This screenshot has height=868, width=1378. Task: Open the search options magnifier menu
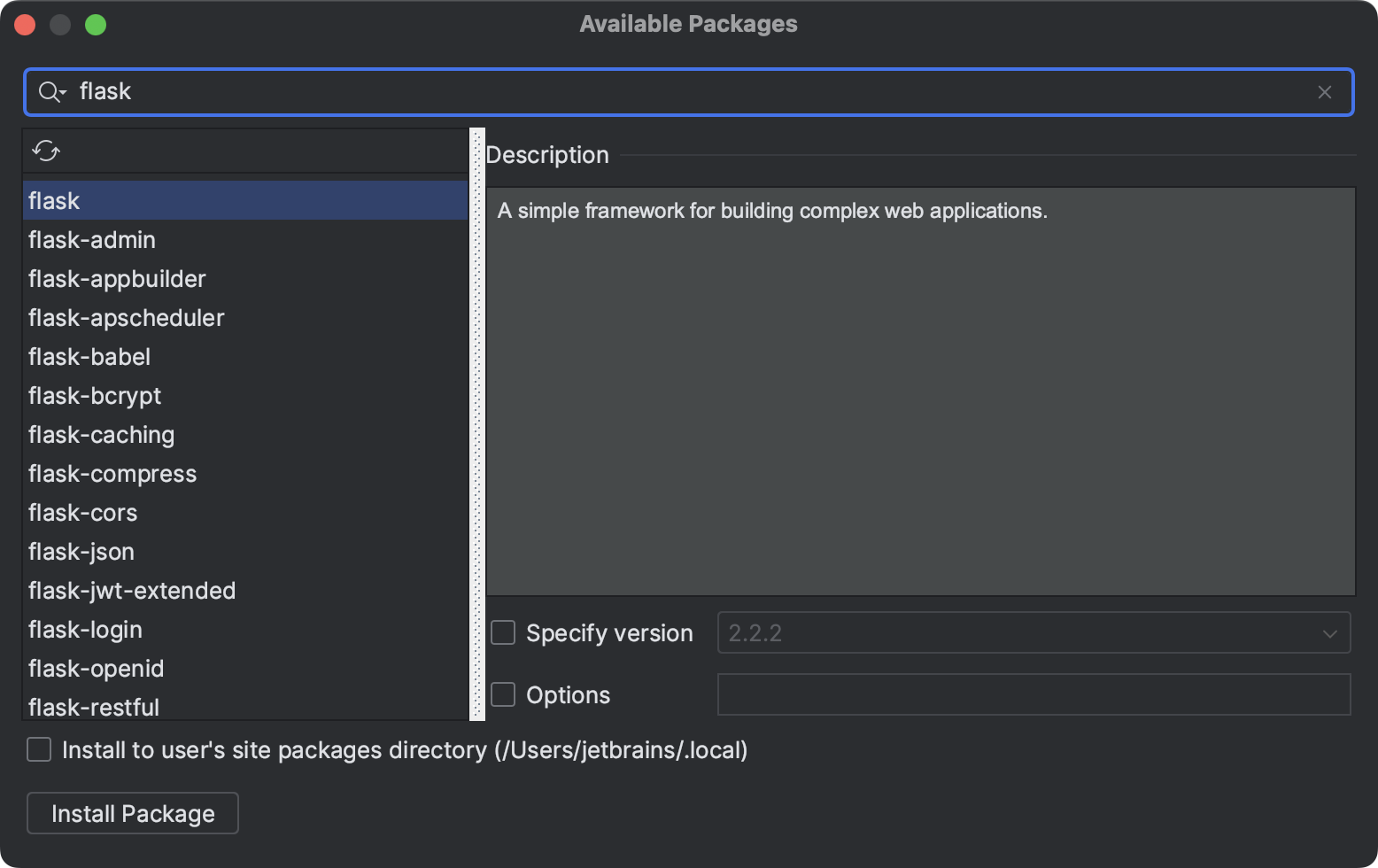click(51, 91)
